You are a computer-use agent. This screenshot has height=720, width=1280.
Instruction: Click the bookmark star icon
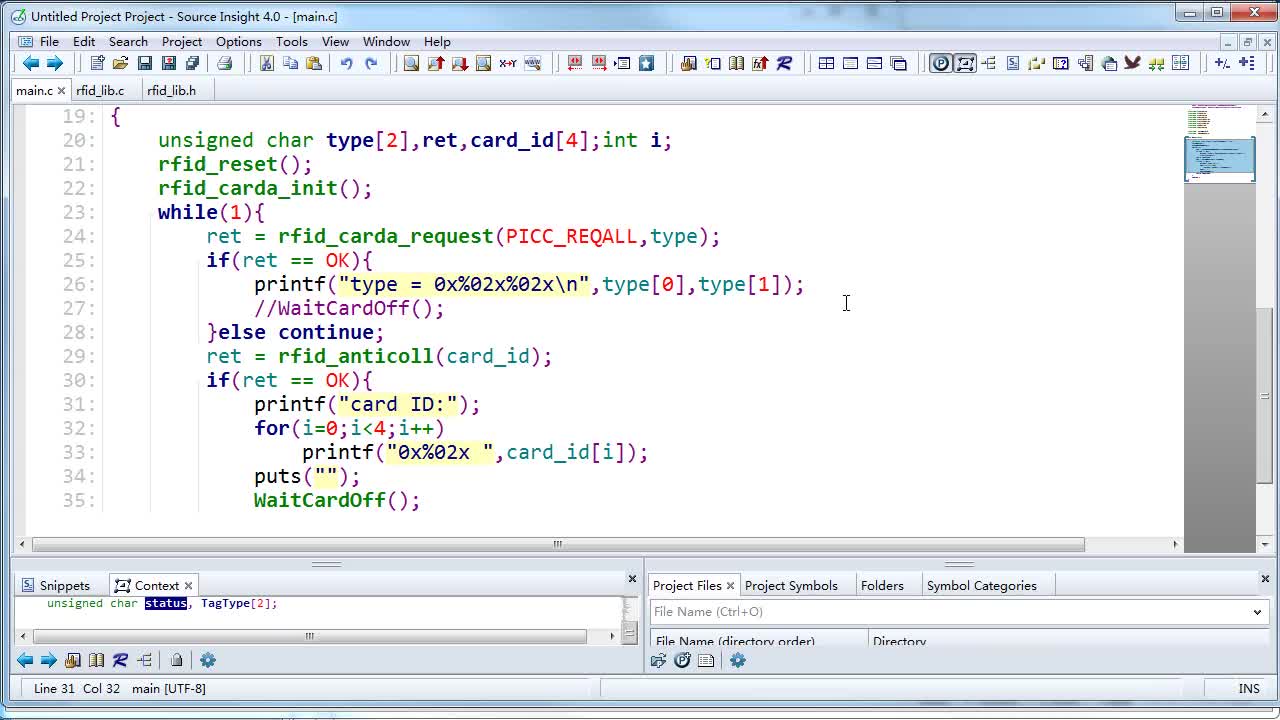[x=646, y=63]
